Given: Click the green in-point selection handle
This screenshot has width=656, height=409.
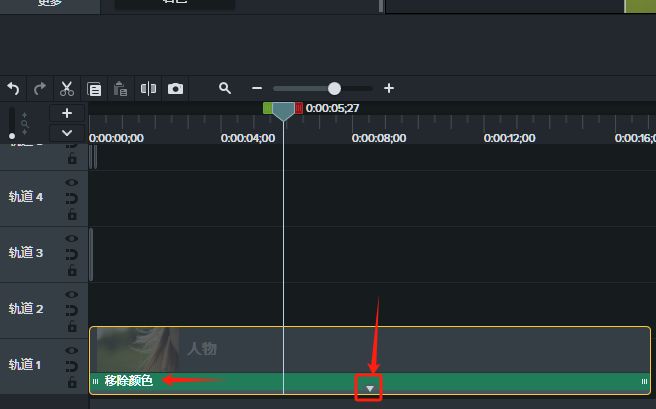Looking at the screenshot, I should (267, 108).
